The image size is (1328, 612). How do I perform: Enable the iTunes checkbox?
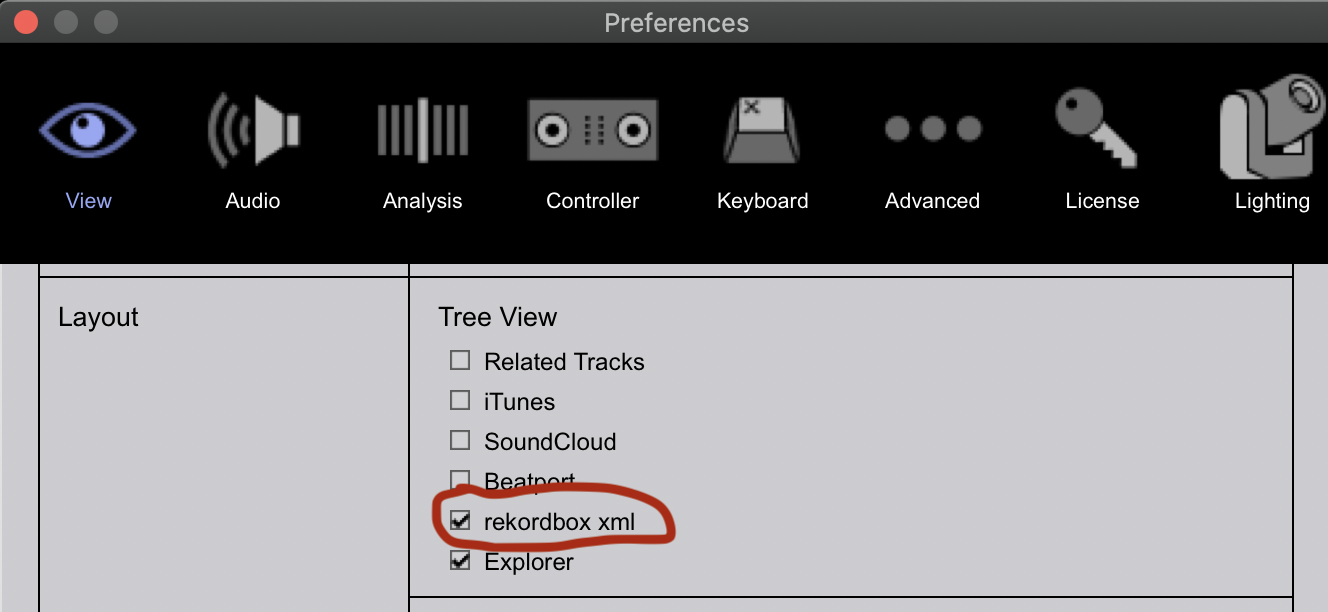tap(460, 400)
